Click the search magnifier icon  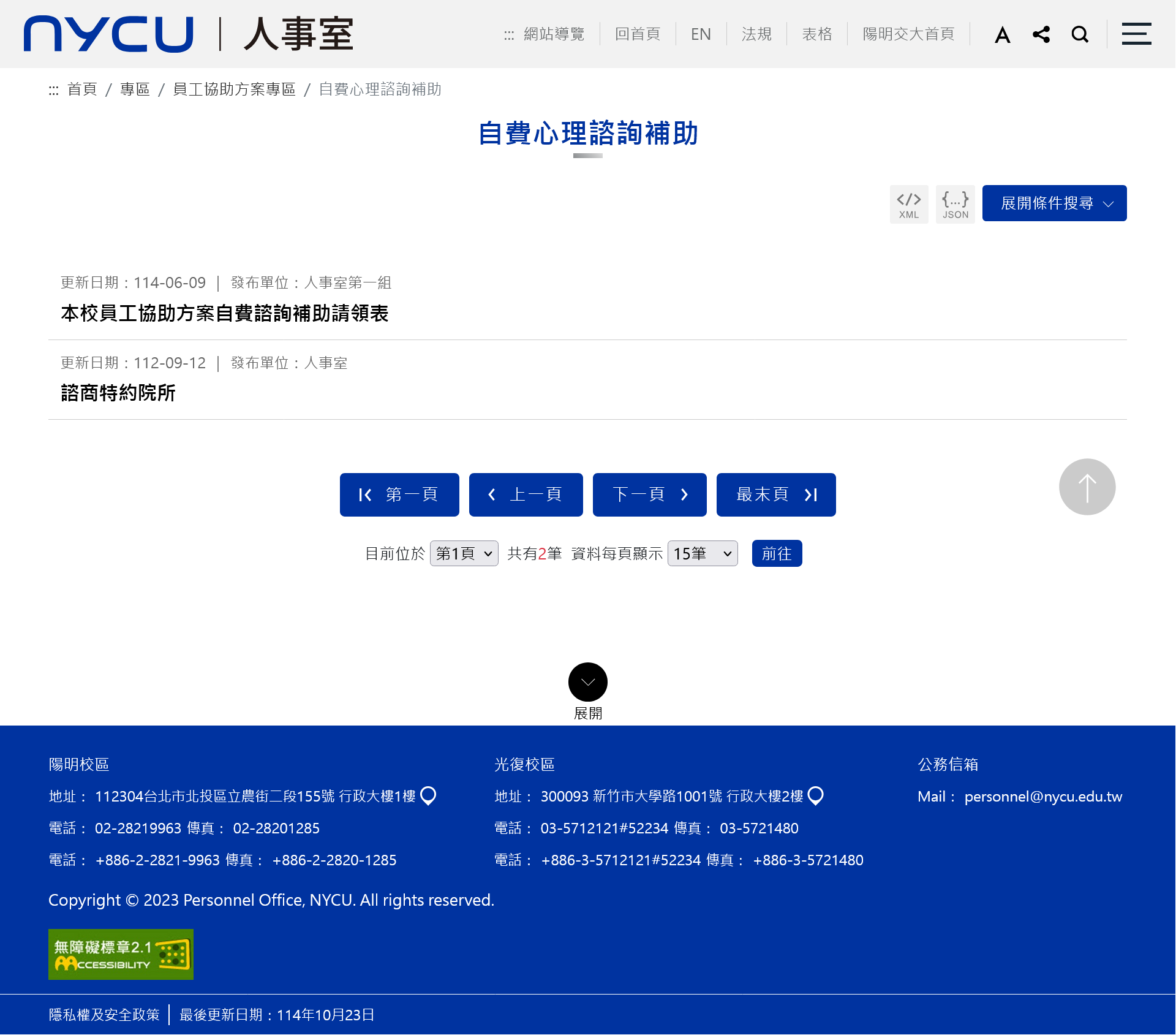pyautogui.click(x=1080, y=34)
